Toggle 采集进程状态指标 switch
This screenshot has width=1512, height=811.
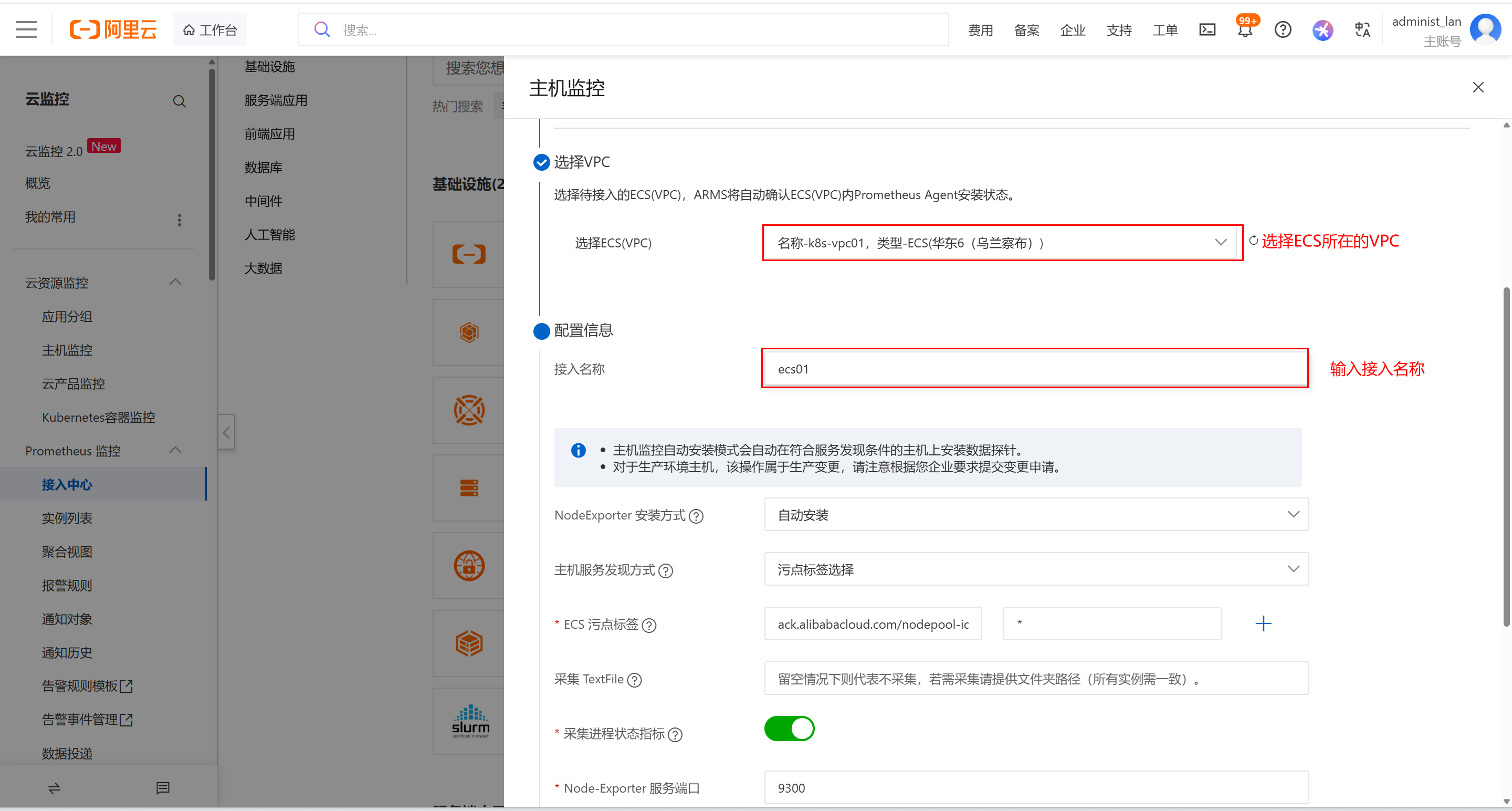pyautogui.click(x=789, y=729)
